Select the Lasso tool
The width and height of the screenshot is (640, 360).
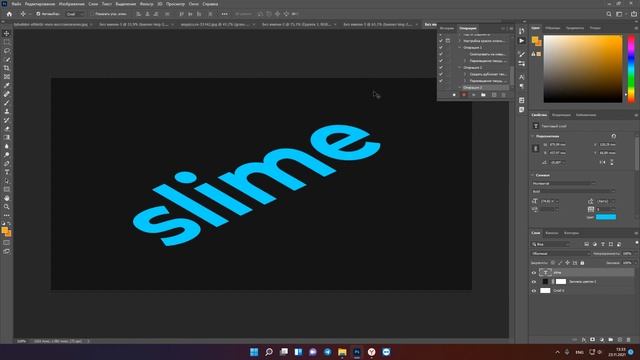(7, 51)
